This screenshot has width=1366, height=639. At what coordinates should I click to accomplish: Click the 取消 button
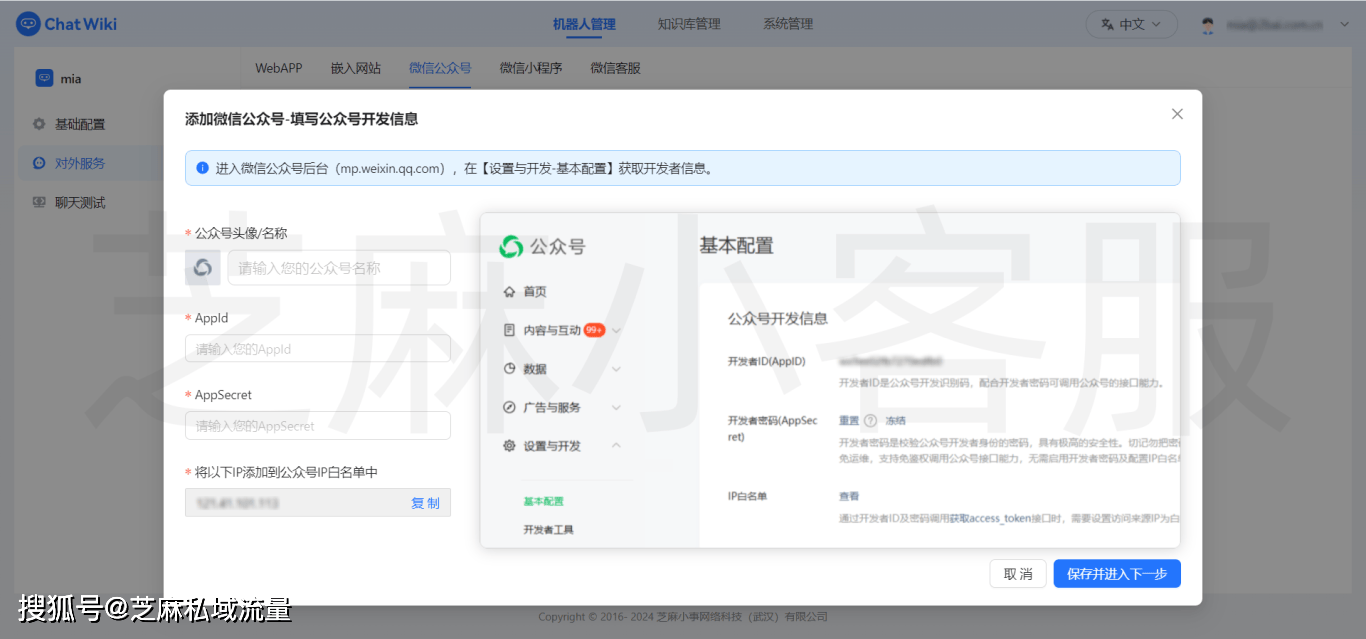point(1018,573)
